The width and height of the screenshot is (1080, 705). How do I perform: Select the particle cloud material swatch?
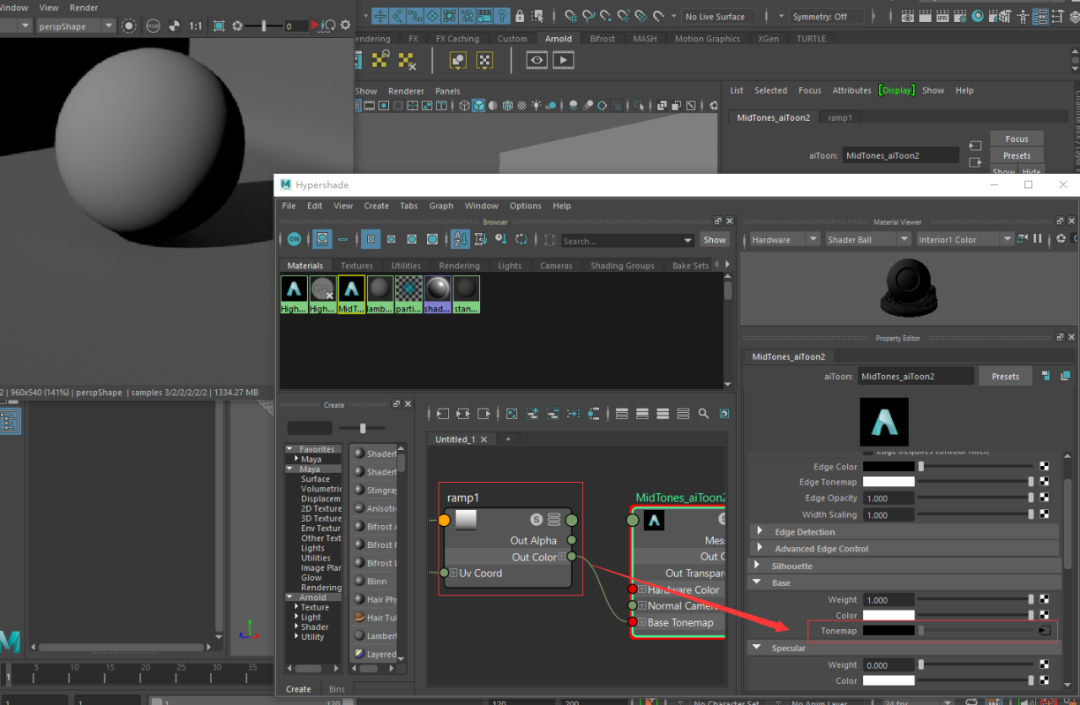point(408,295)
